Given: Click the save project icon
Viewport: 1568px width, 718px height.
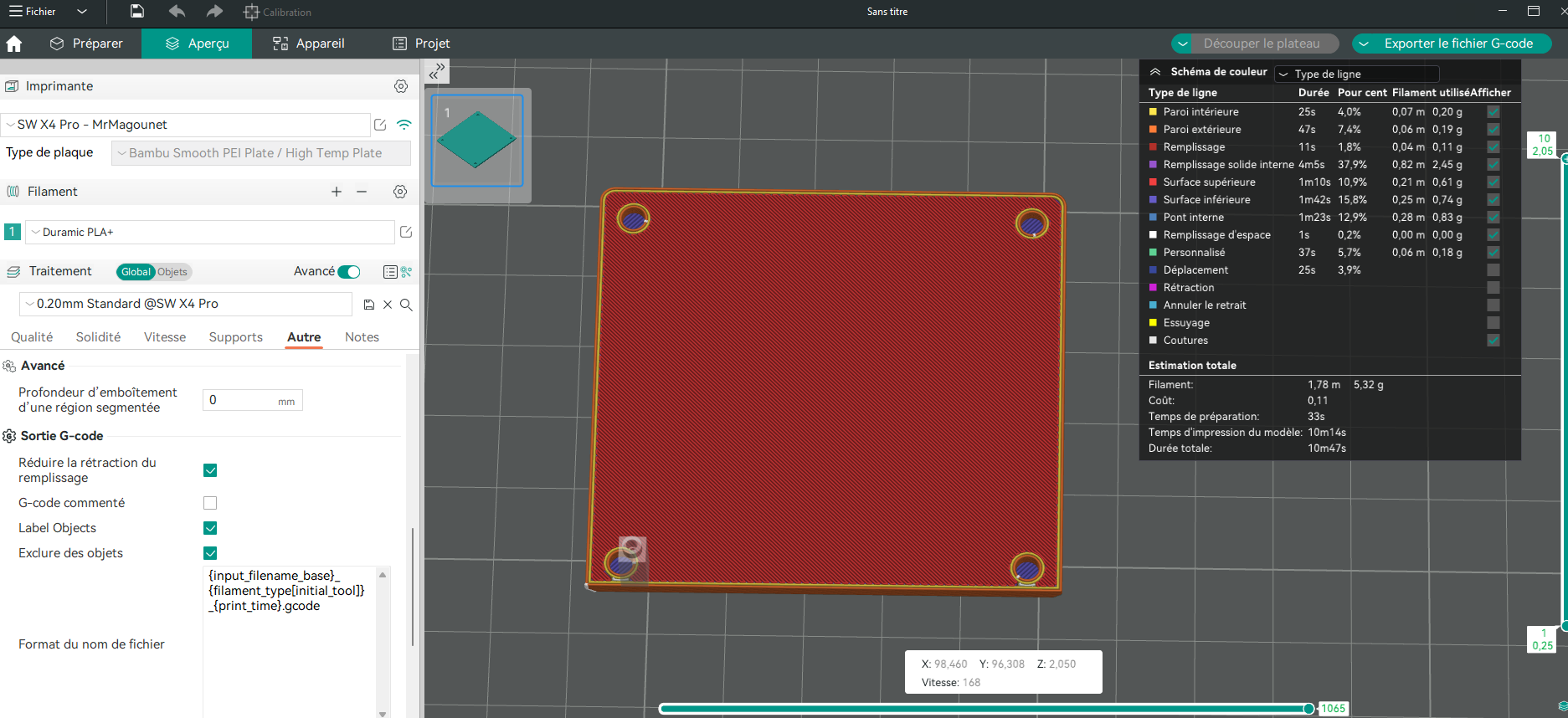Looking at the screenshot, I should (x=137, y=12).
